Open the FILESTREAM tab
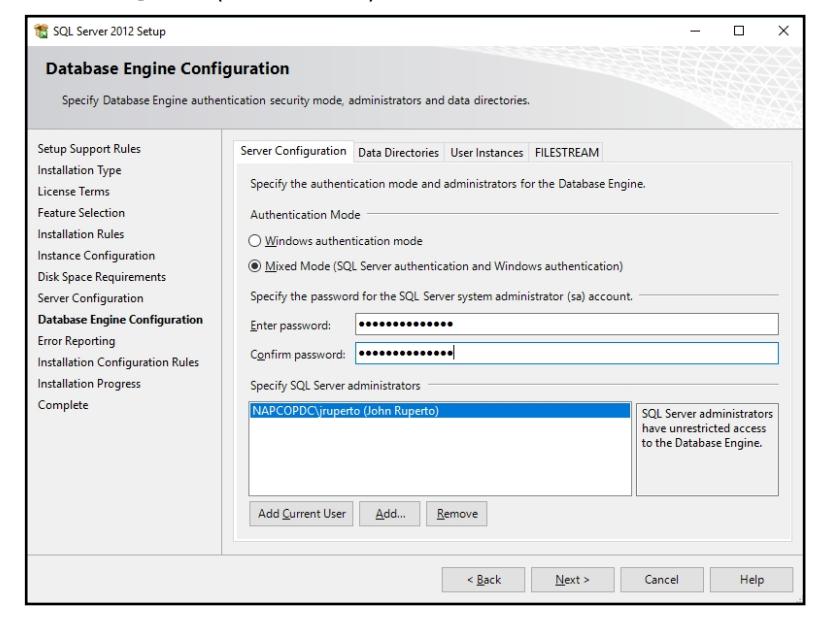Screen dimensions: 818x621 (x=567, y=153)
